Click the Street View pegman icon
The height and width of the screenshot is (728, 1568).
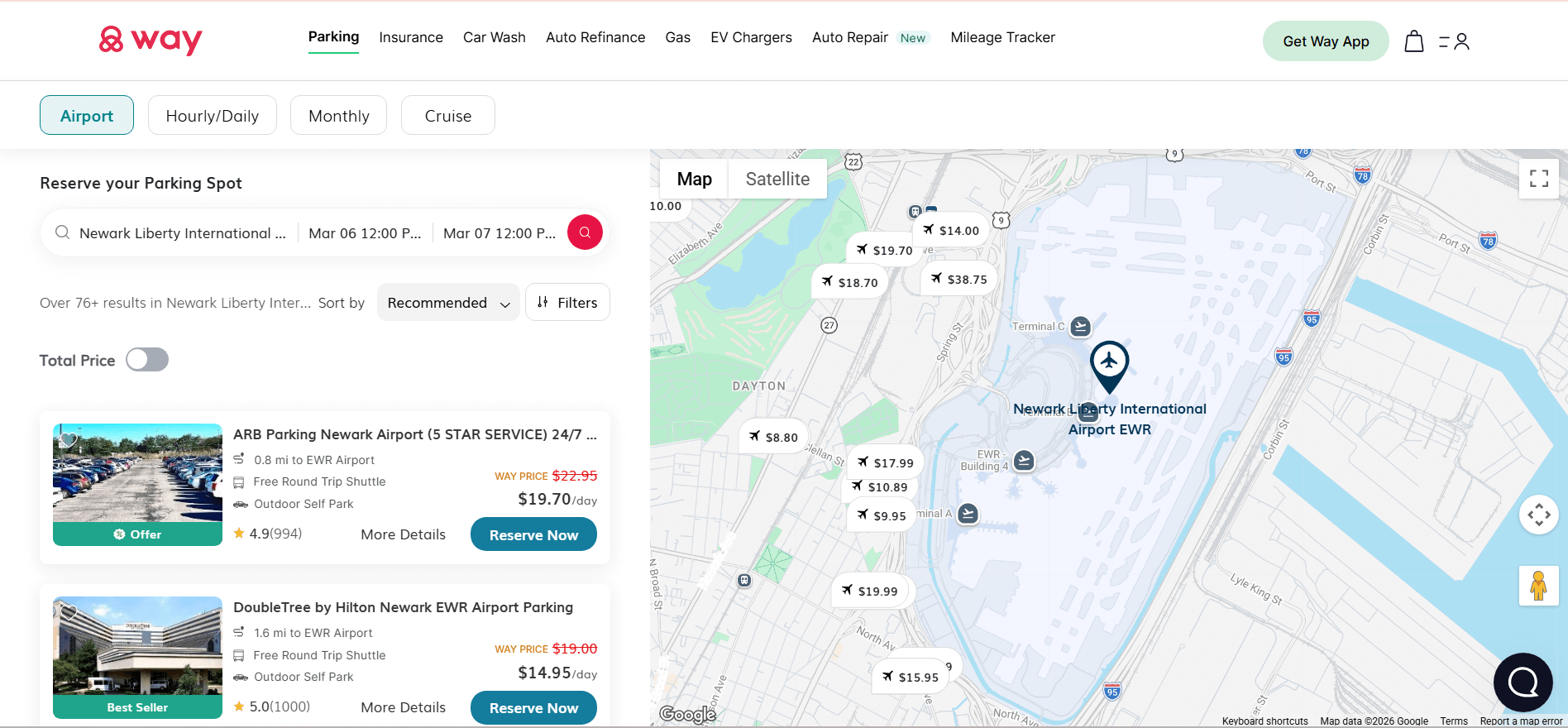pos(1539,586)
